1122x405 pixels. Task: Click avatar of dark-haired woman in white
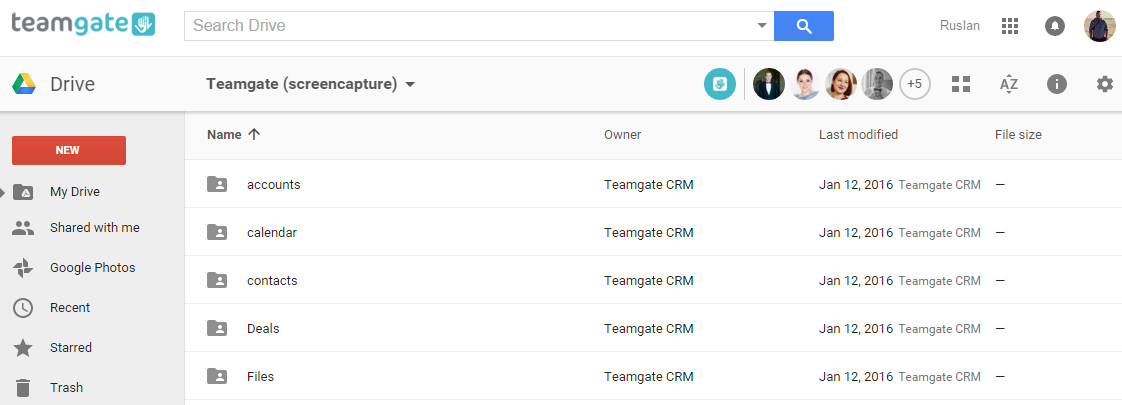804,84
